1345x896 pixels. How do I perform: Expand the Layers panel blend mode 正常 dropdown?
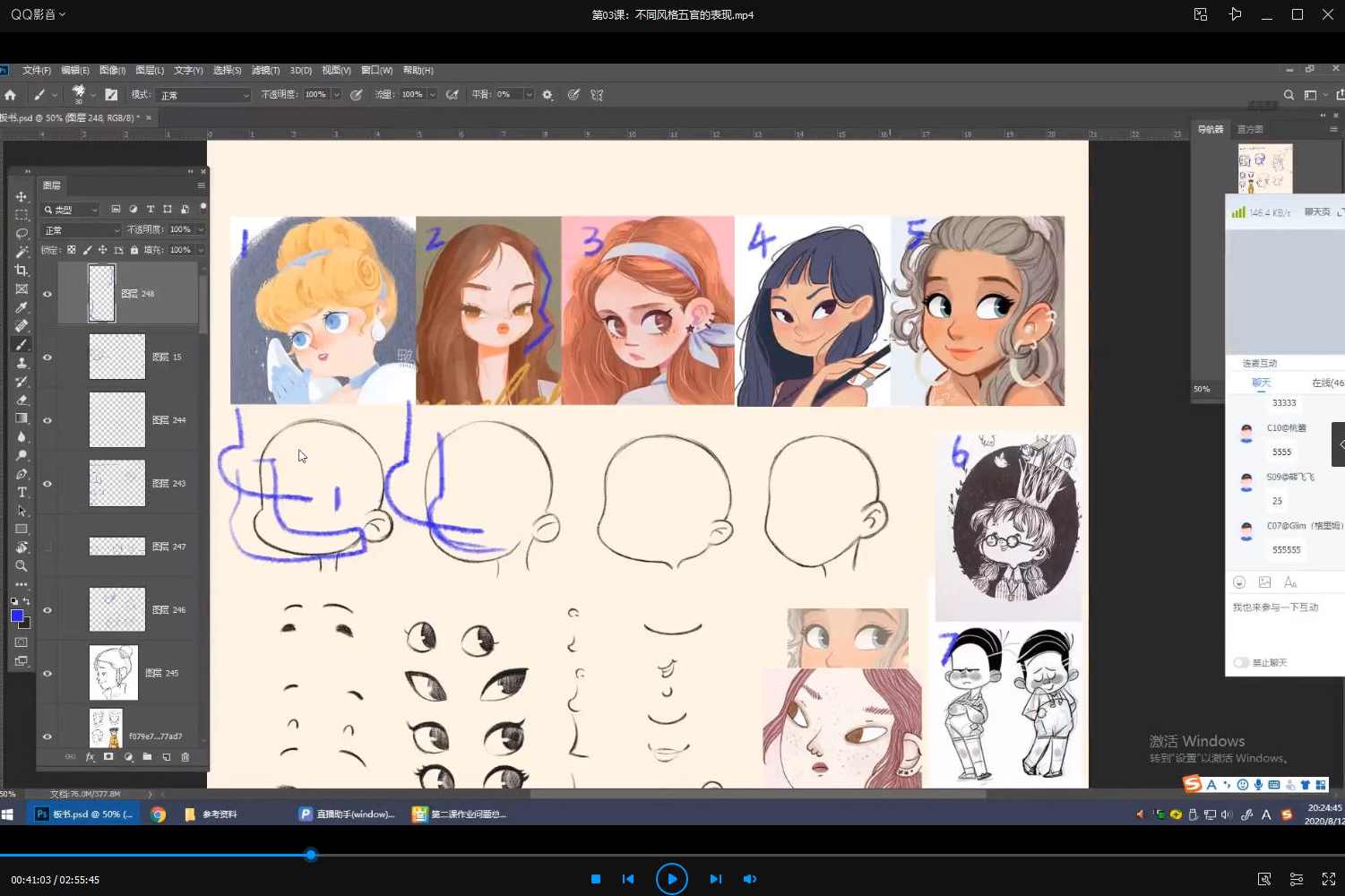82,230
